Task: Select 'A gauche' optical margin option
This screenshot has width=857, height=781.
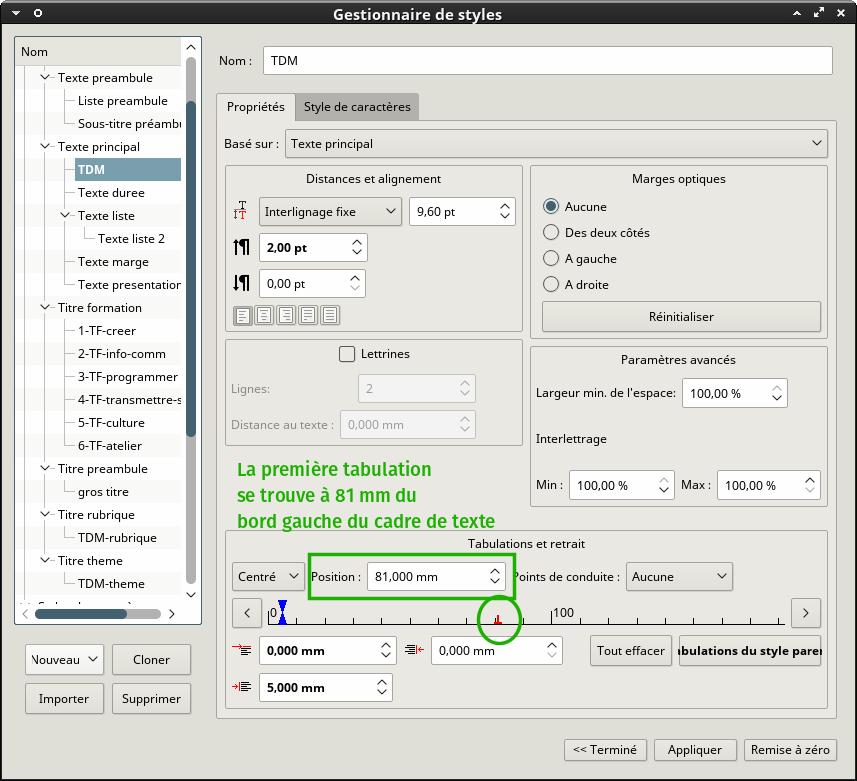Action: tap(551, 258)
